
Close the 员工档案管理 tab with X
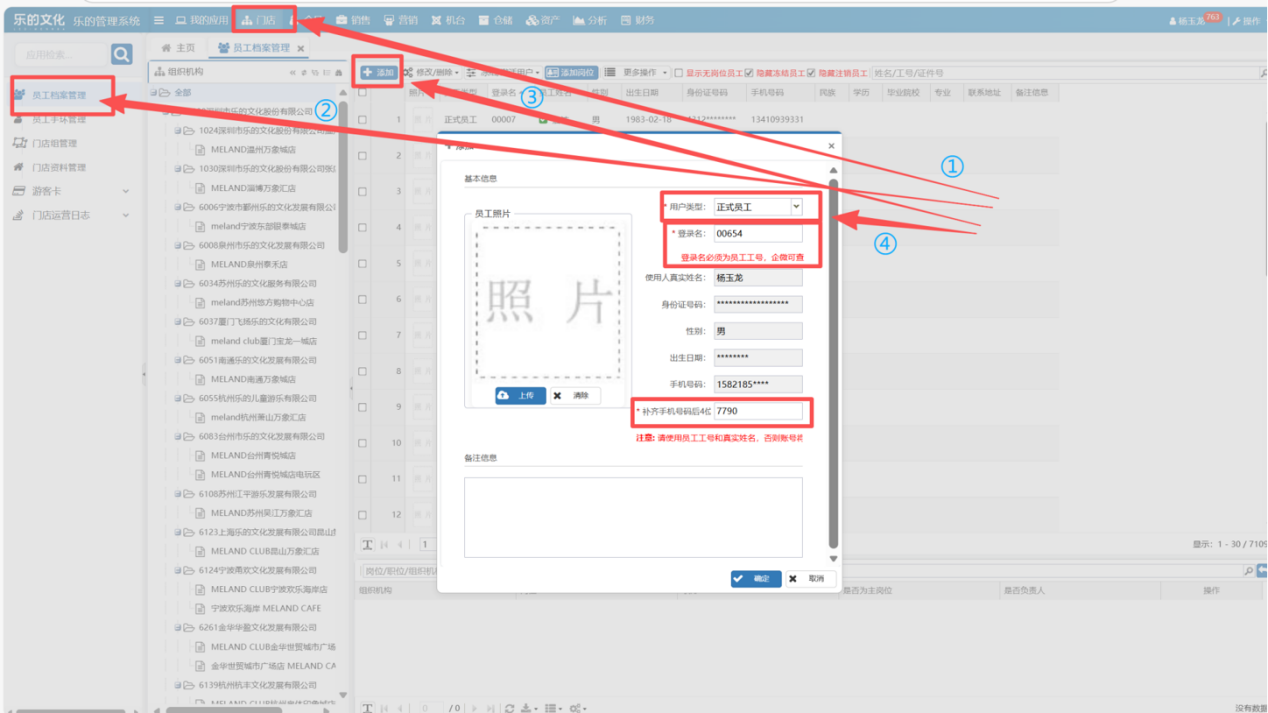301,48
